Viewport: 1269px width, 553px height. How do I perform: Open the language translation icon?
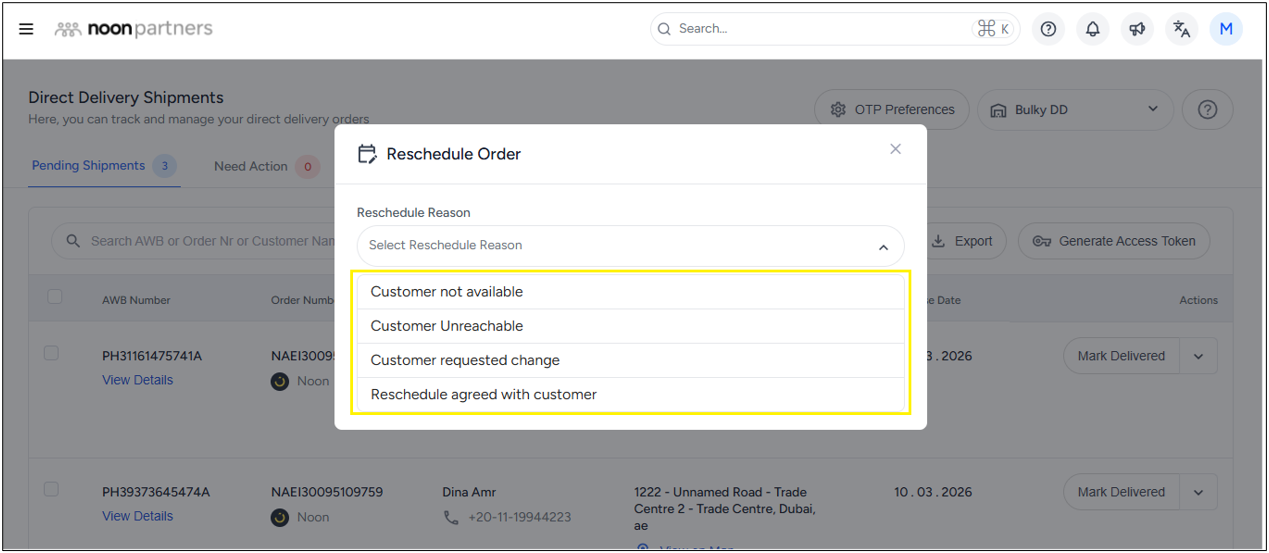(1182, 29)
